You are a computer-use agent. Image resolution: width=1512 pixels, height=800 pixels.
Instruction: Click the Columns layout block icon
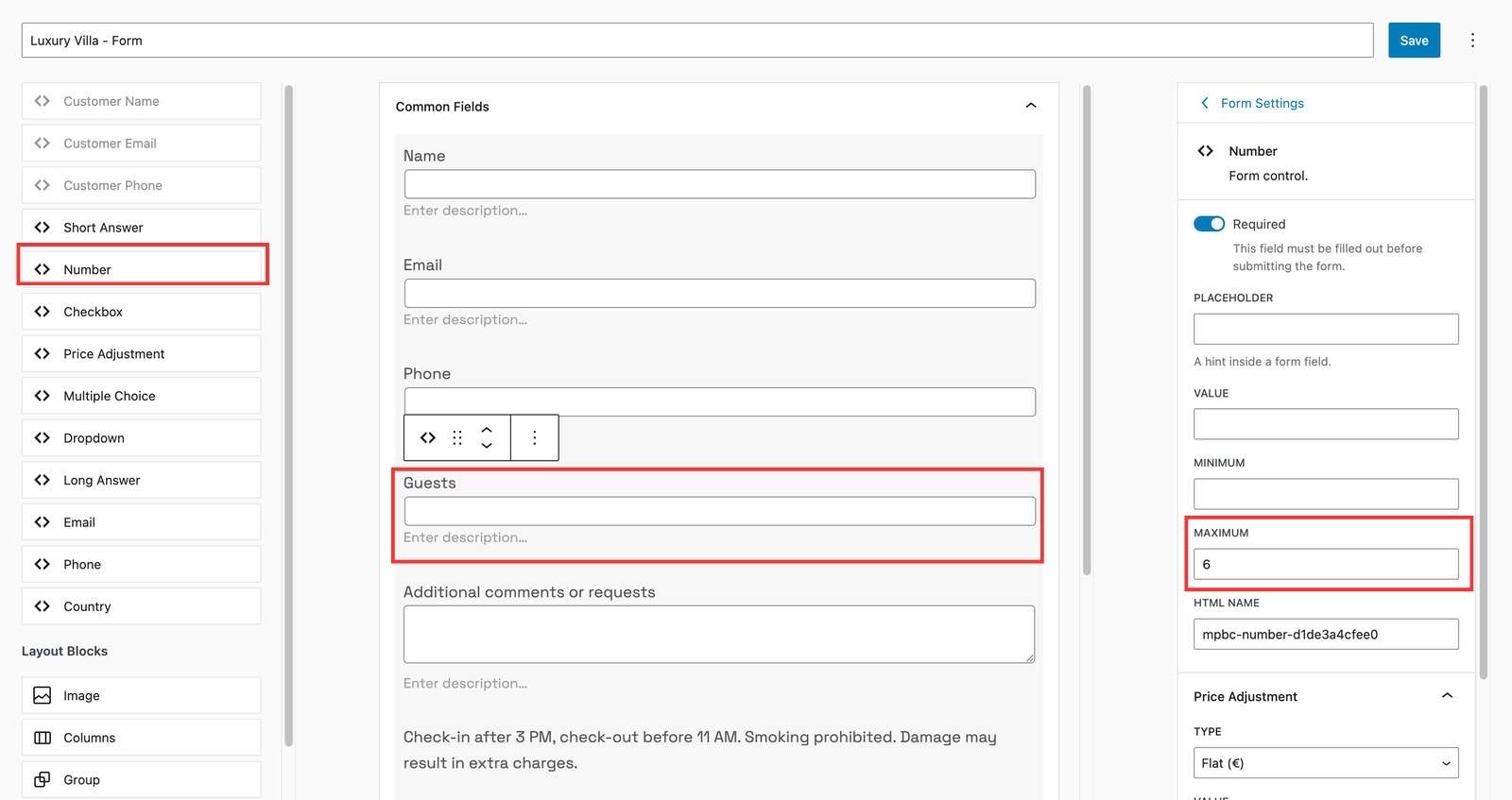42,738
